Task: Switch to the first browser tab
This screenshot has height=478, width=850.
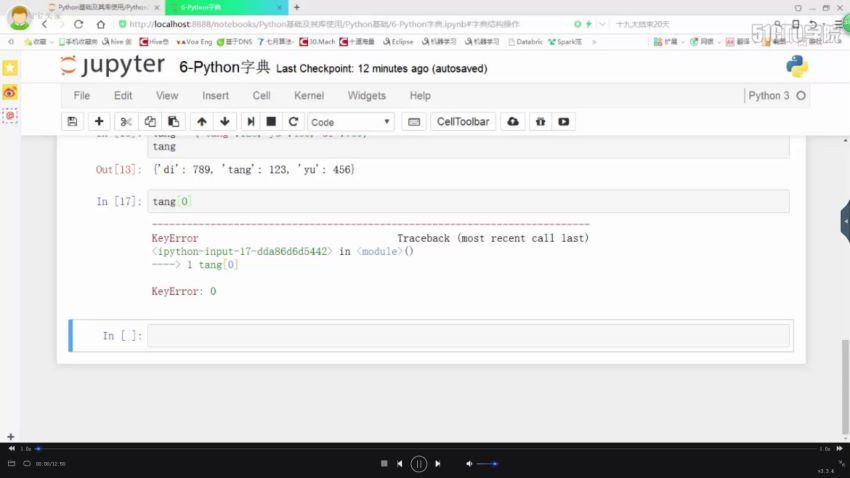Action: (103, 7)
